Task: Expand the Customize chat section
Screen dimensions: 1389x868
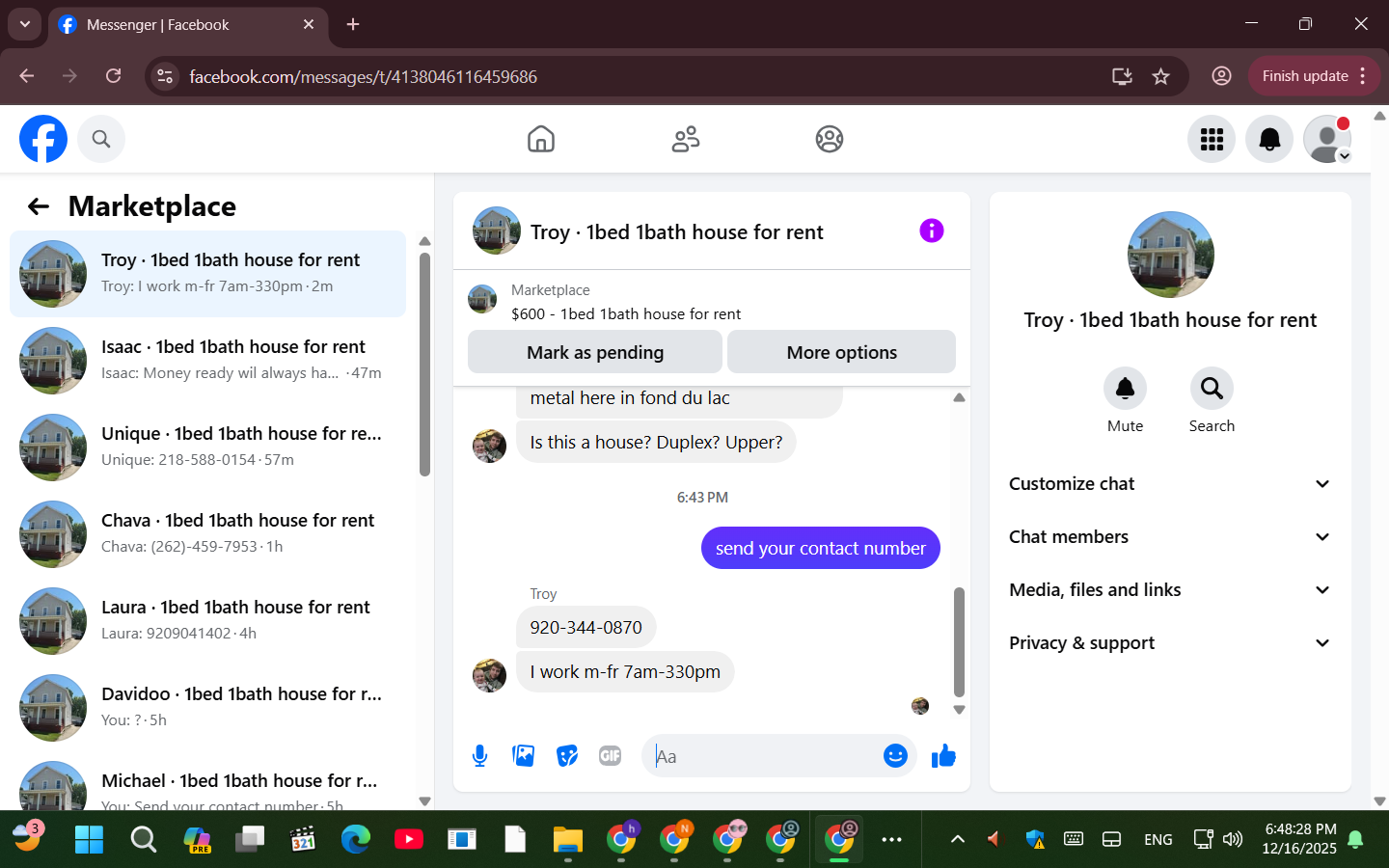Action: pyautogui.click(x=1170, y=484)
